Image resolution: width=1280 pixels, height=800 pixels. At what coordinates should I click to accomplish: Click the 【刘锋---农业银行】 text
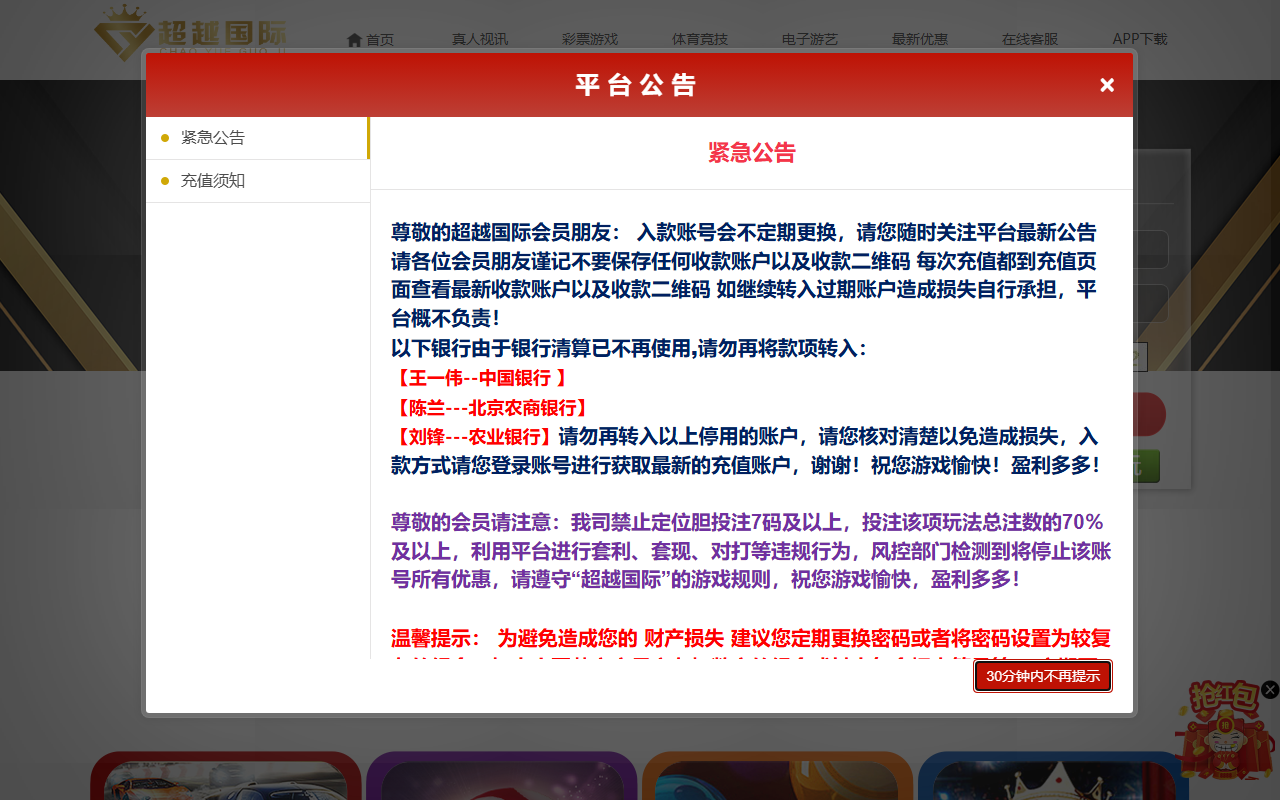click(x=472, y=437)
